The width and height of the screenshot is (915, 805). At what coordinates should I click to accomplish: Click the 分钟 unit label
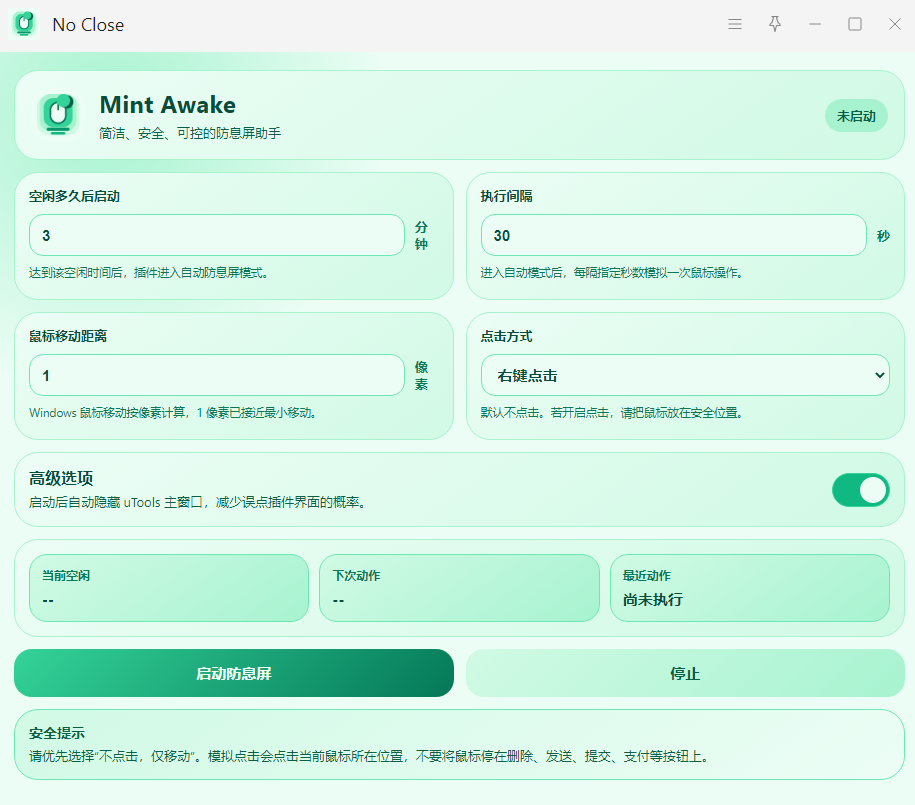click(421, 235)
